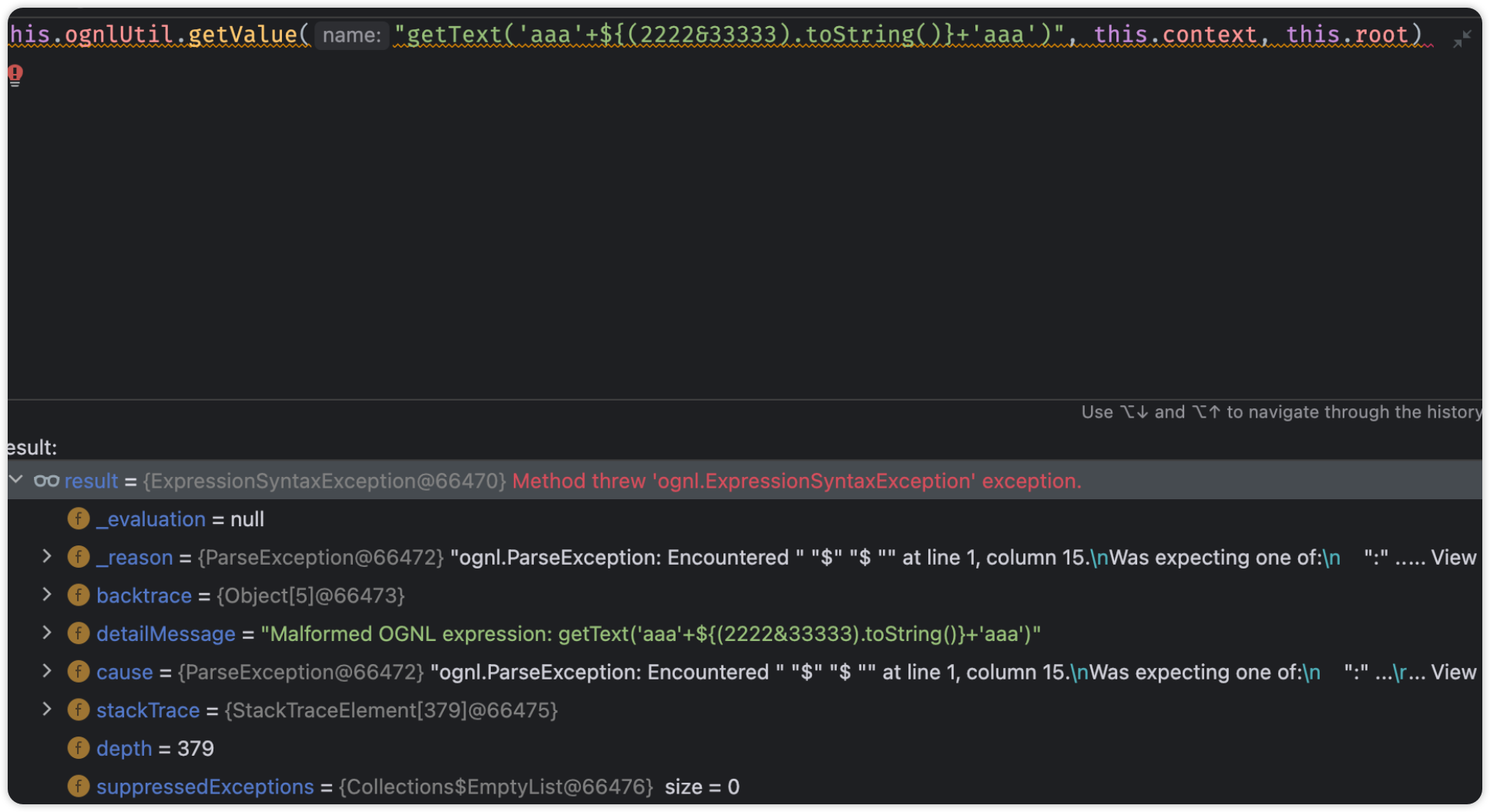
Task: Click the field icon next to depth
Action: 79,747
